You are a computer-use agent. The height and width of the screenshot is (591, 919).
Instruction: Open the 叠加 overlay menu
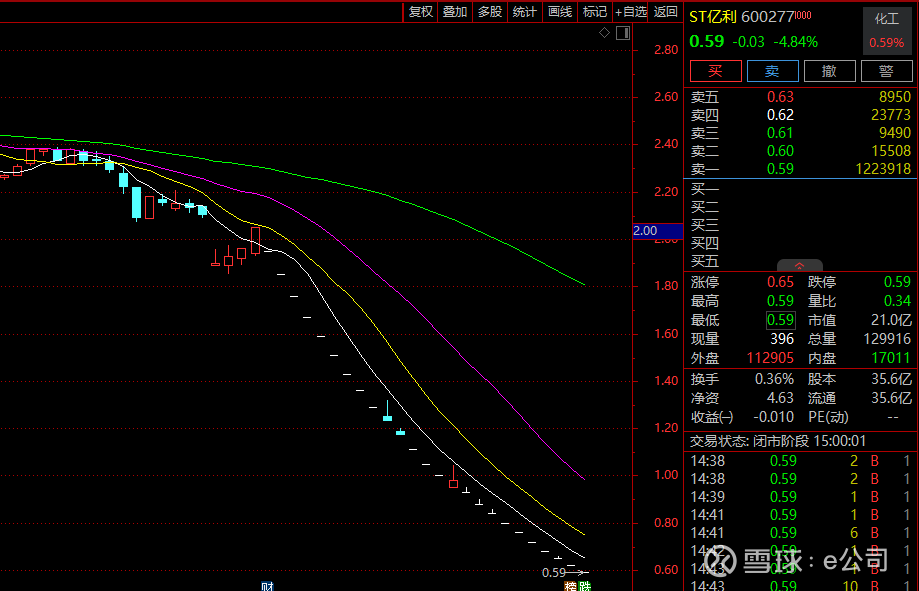point(455,12)
